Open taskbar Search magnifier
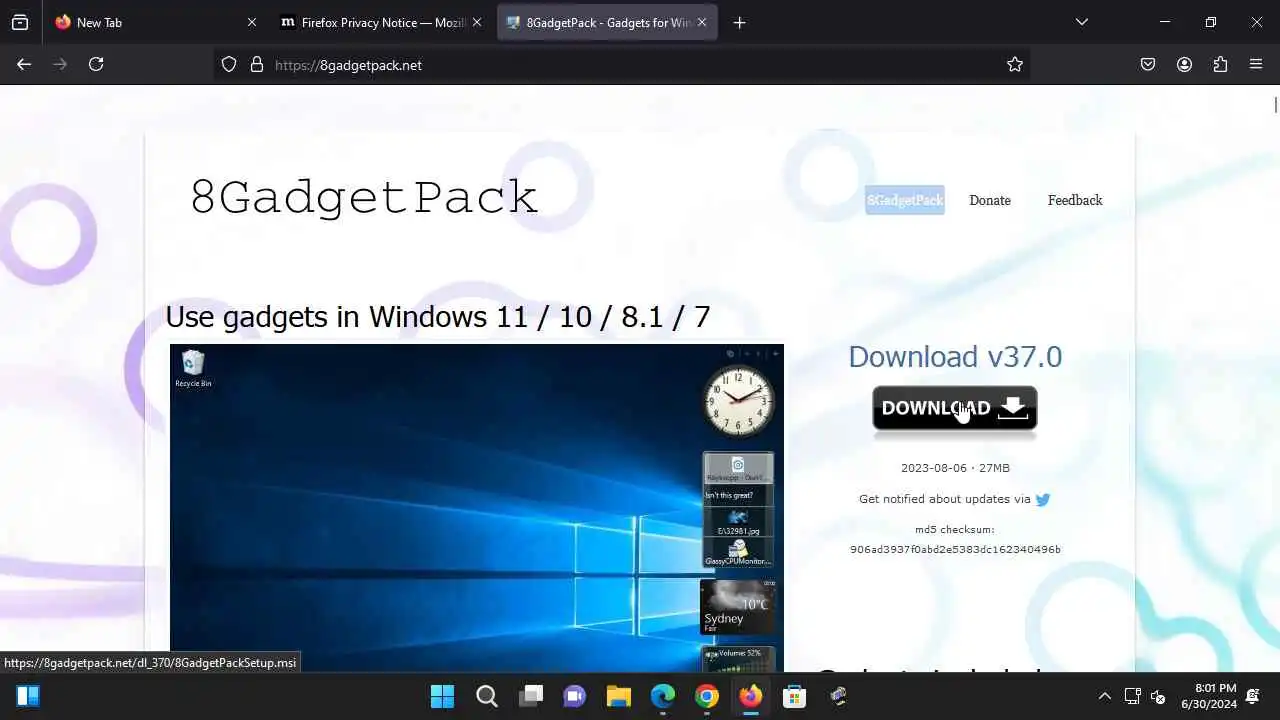The image size is (1280, 720). coord(486,696)
